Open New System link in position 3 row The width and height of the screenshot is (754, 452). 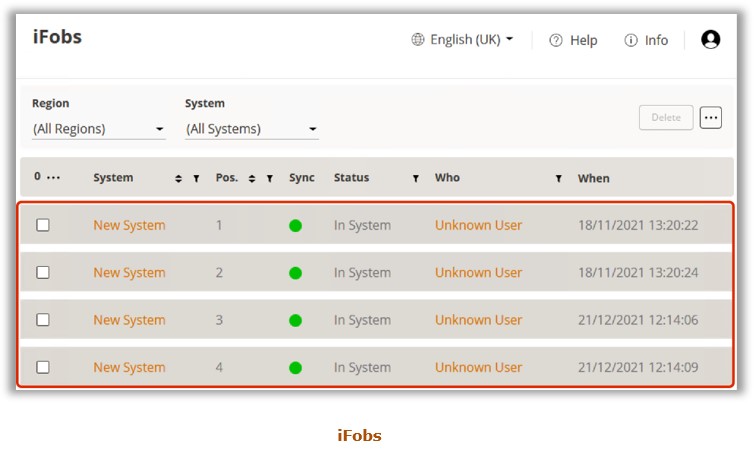(x=129, y=320)
